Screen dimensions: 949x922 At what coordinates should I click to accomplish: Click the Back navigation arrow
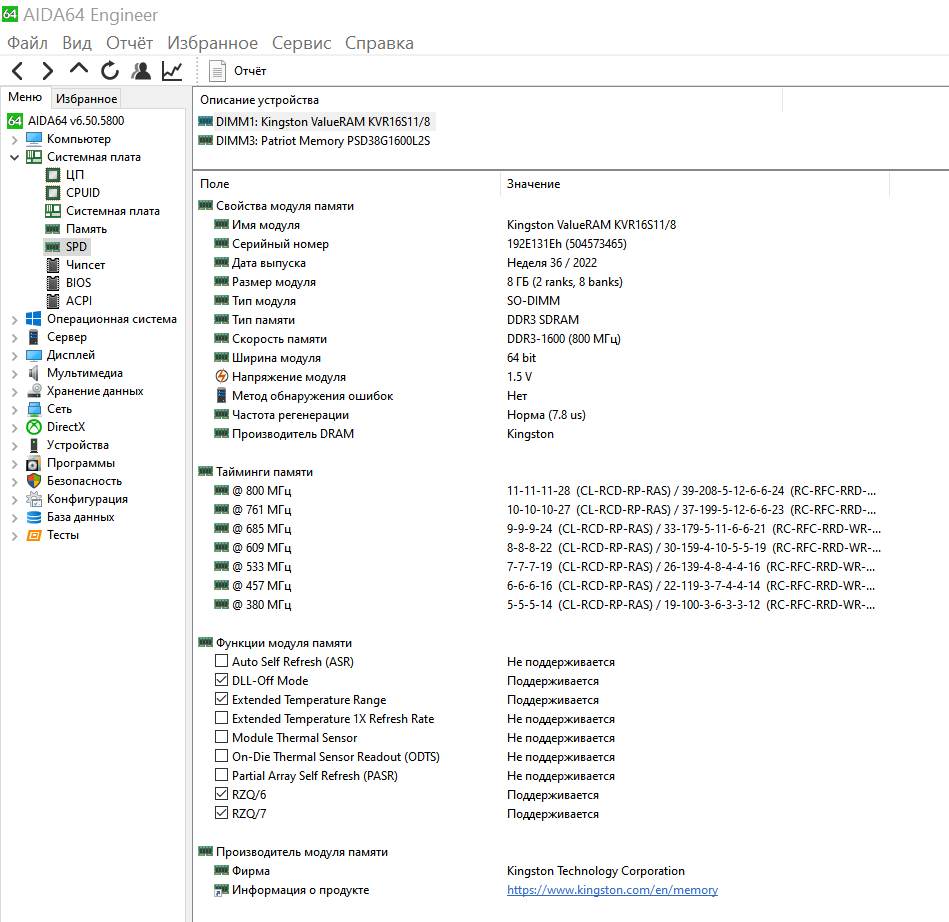(18, 71)
